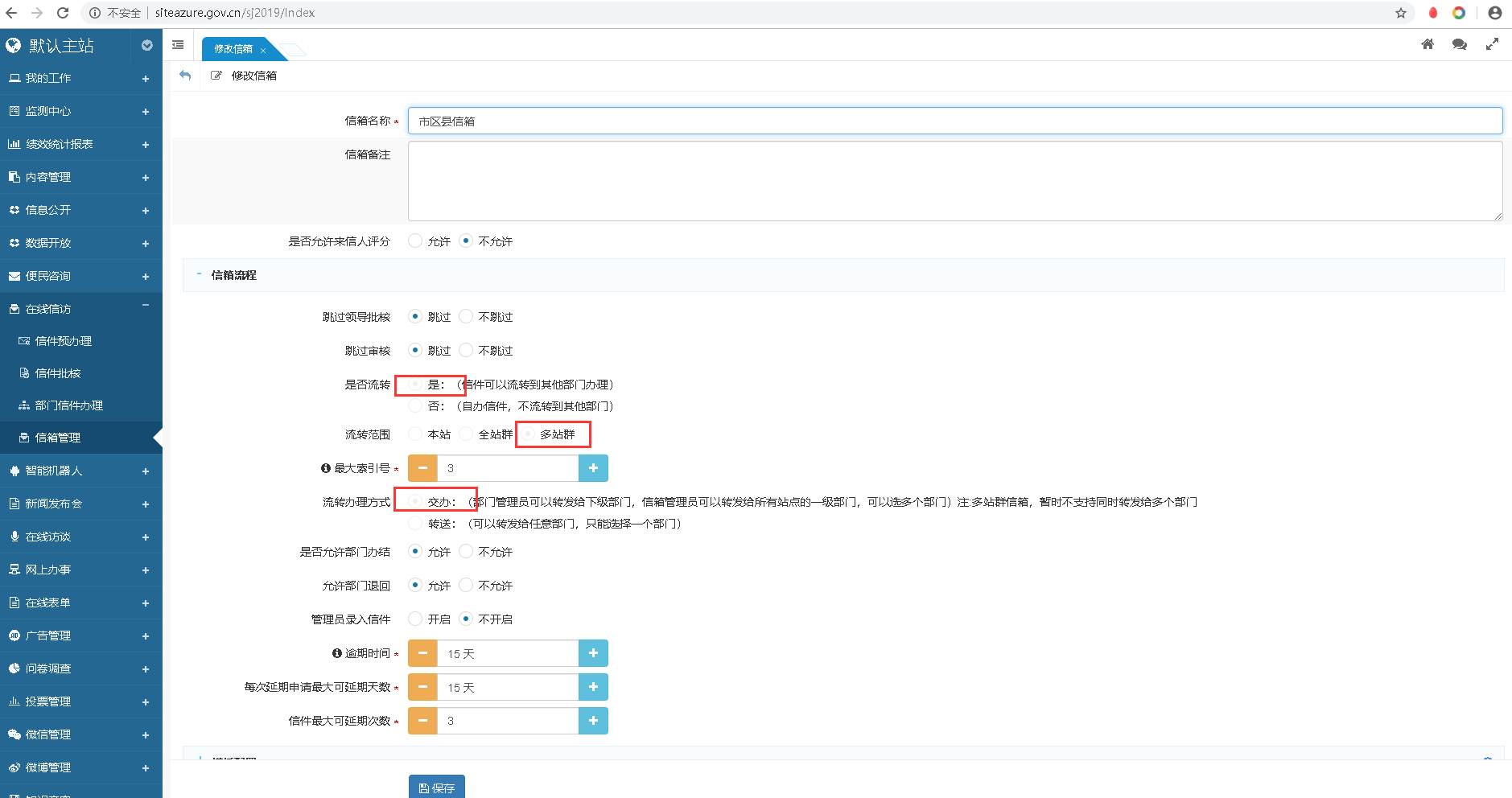
Task: Select 允许 for 是否允许来信人评分
Action: click(x=415, y=241)
